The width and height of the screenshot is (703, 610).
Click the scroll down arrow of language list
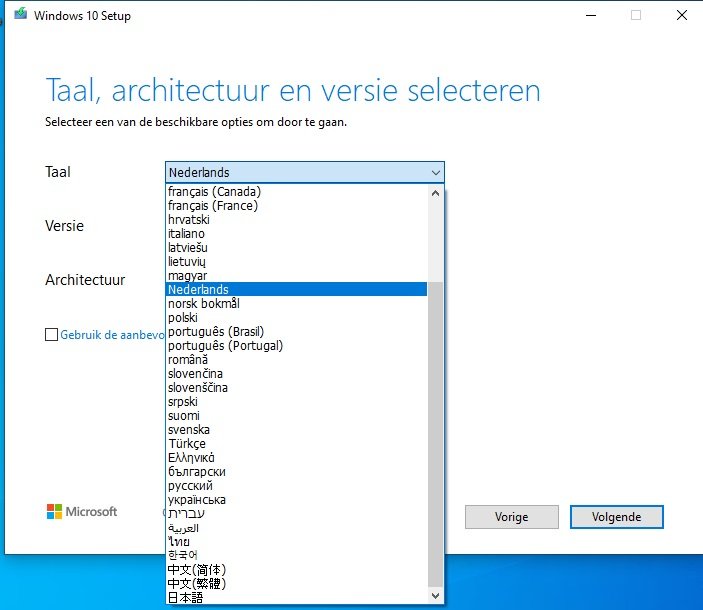435,596
